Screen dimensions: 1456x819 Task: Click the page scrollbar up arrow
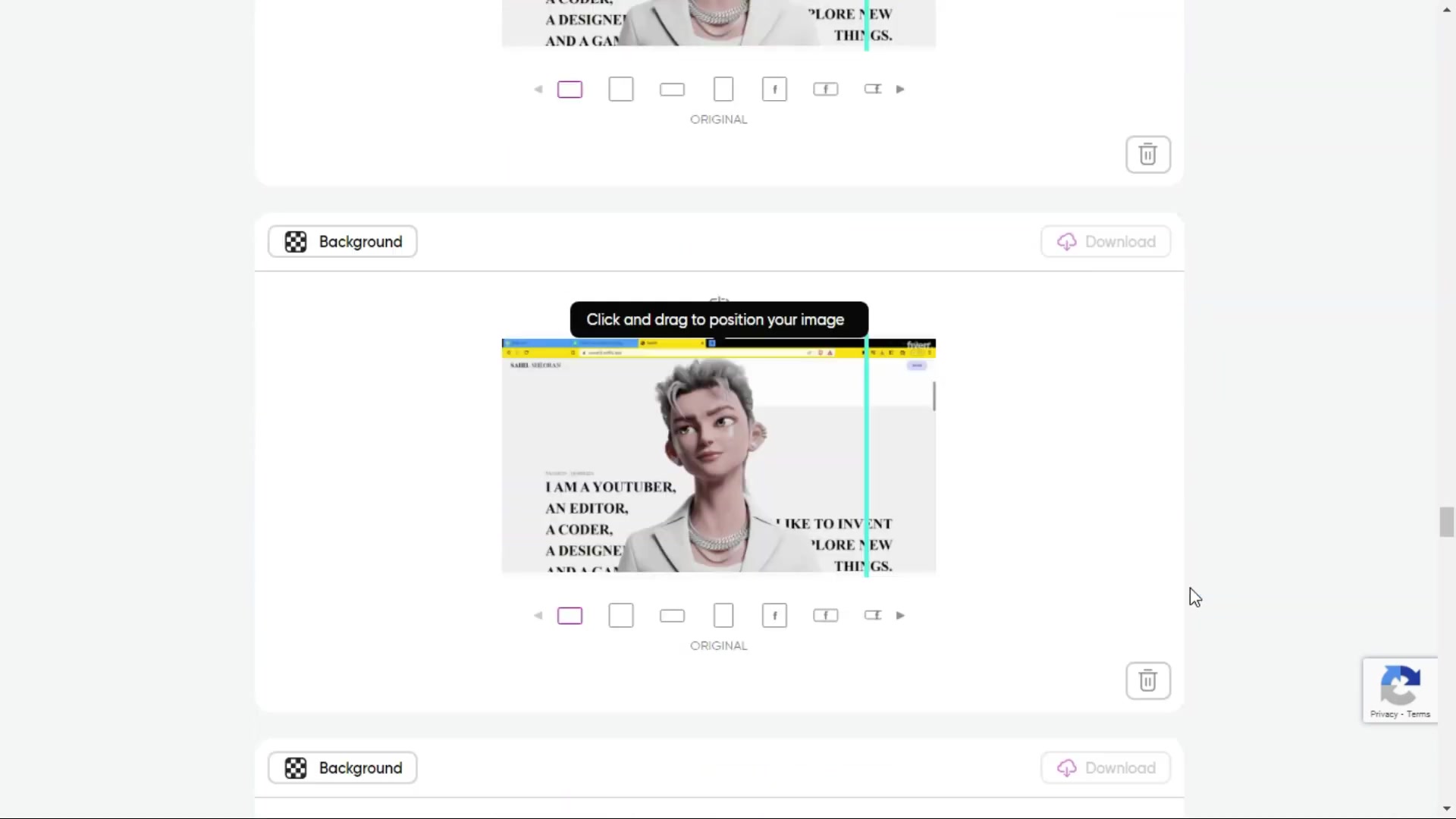tap(1447, 9)
